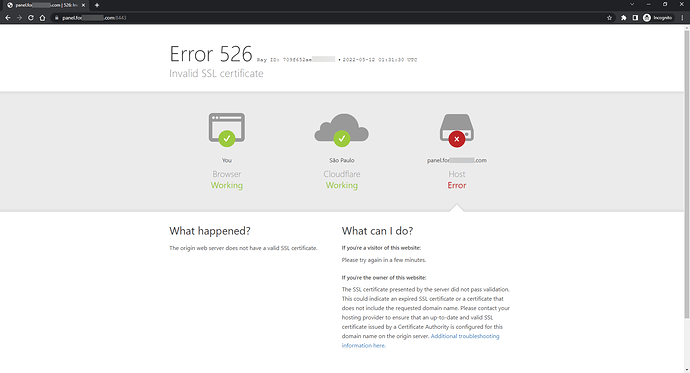Click the forward navigation arrow
690x373 pixels.
[19, 18]
